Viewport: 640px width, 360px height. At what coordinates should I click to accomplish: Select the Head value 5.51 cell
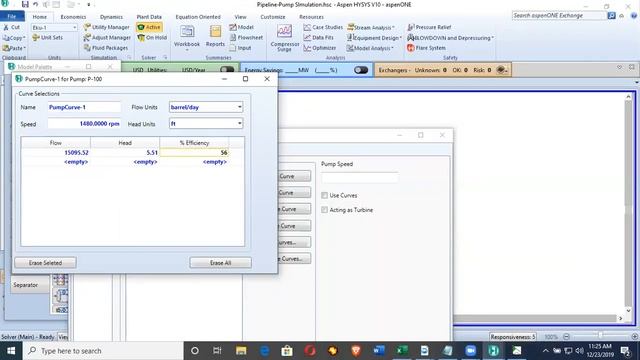[x=125, y=152]
